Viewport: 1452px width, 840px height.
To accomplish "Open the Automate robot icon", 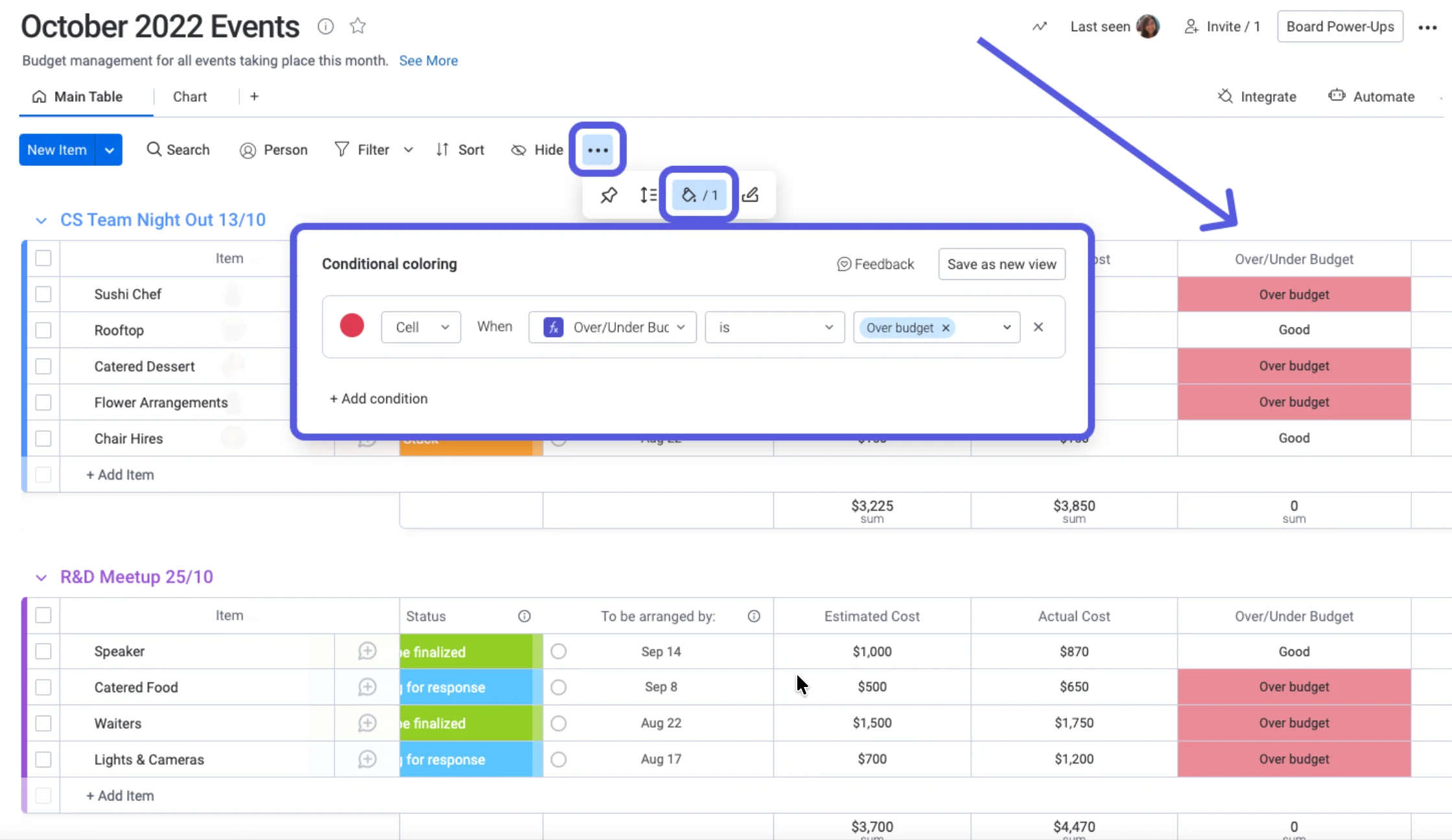I will (x=1337, y=95).
